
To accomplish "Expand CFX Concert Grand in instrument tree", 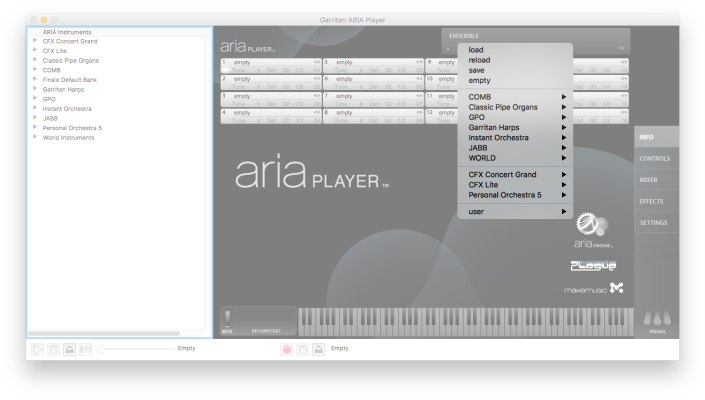I will [x=35, y=40].
